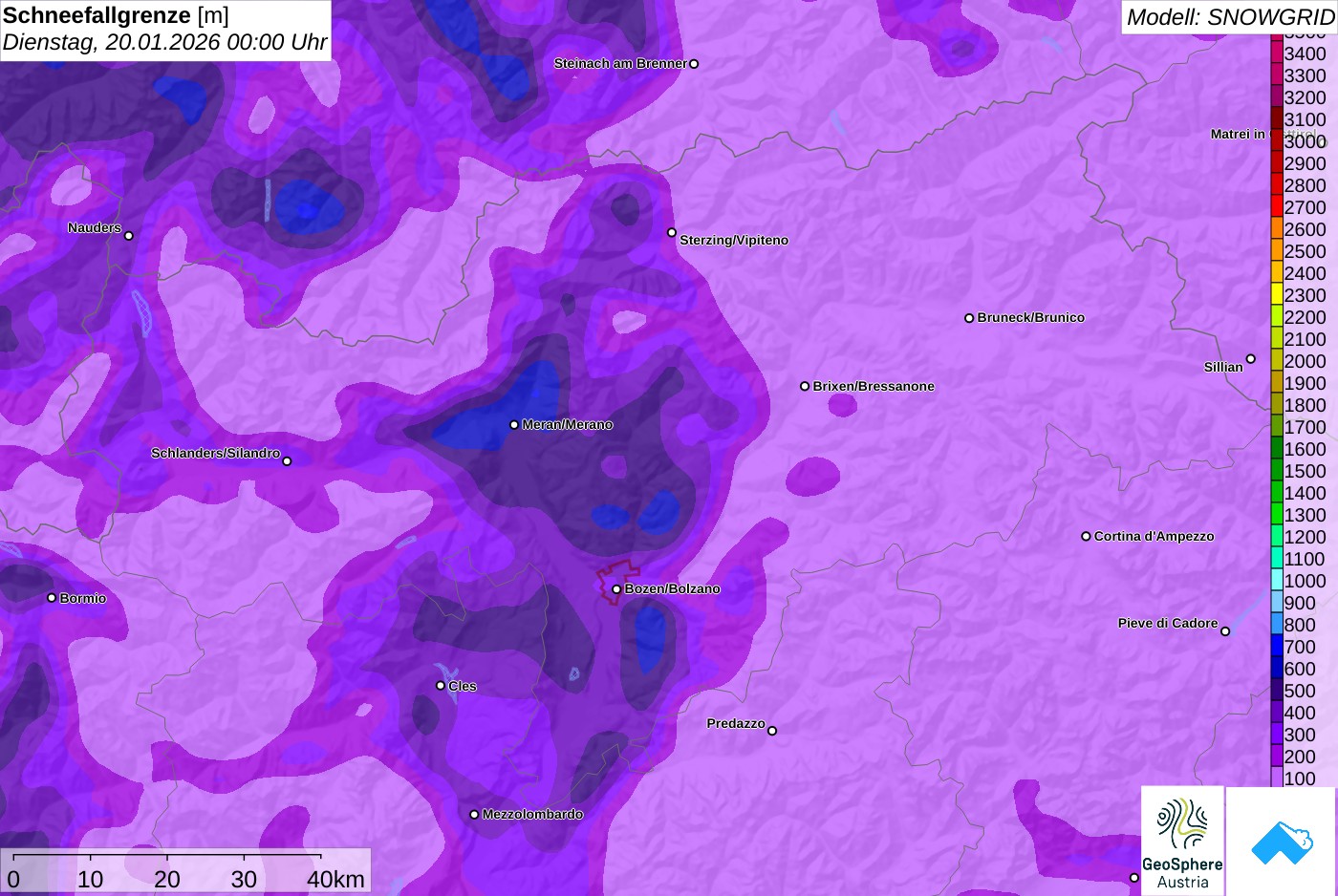Click the Sterzing/Vipiteno label text
The height and width of the screenshot is (896, 1338).
click(x=734, y=241)
